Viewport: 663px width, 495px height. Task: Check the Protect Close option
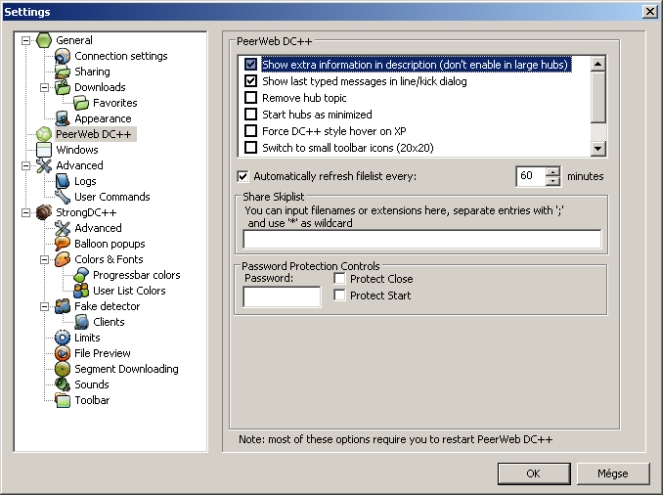[340, 279]
